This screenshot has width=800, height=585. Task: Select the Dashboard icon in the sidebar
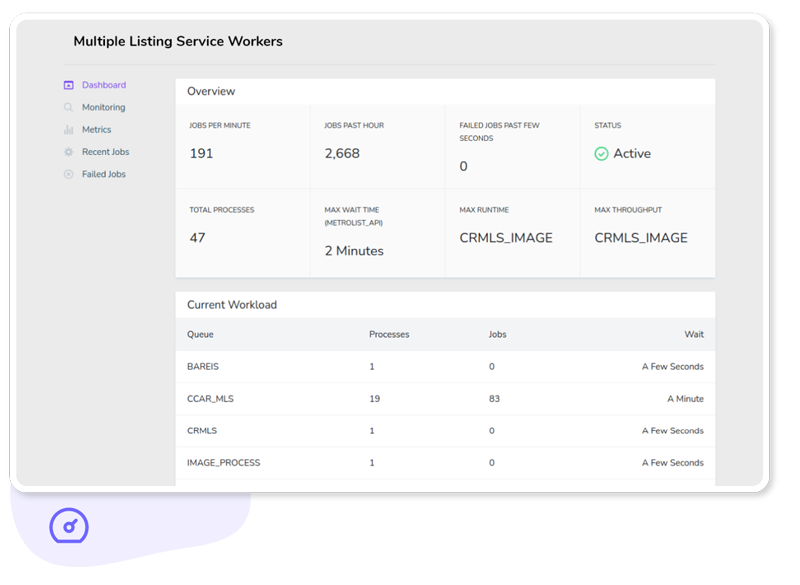tap(69, 85)
